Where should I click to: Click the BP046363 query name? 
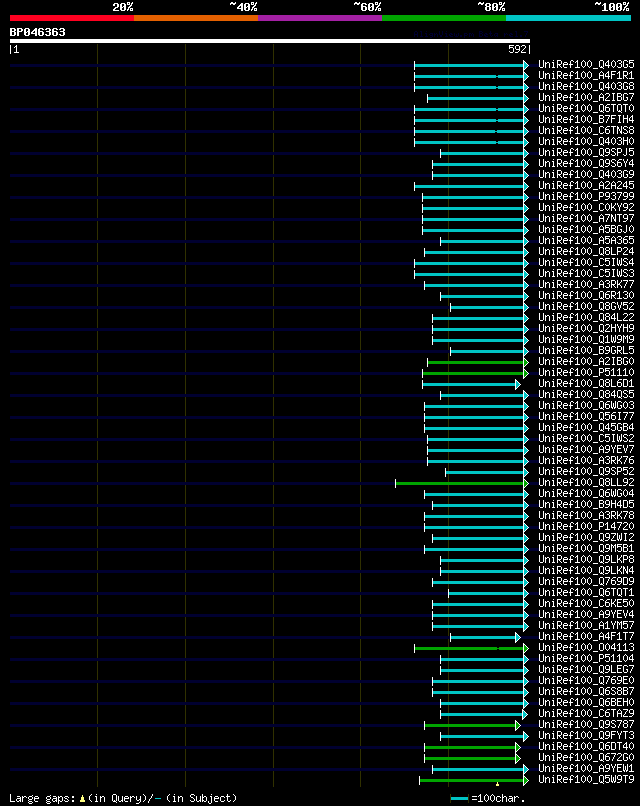(x=38, y=32)
